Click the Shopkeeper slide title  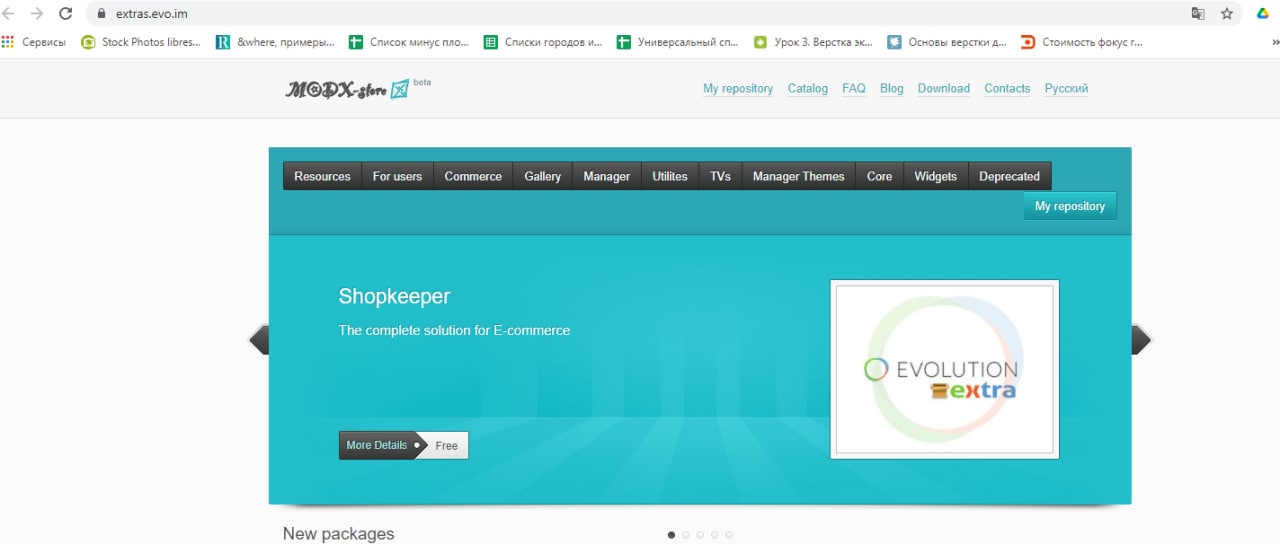[x=394, y=296]
